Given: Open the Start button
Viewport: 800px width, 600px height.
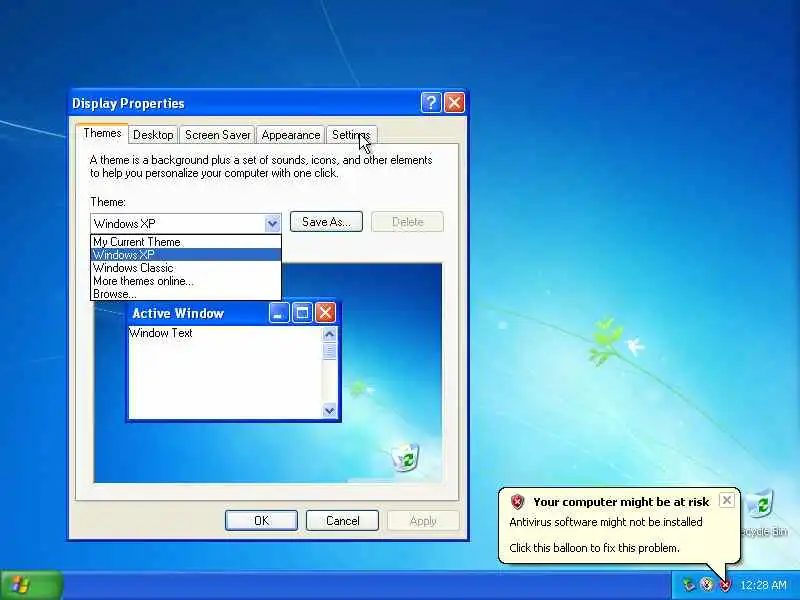Looking at the screenshot, I should (x=32, y=585).
